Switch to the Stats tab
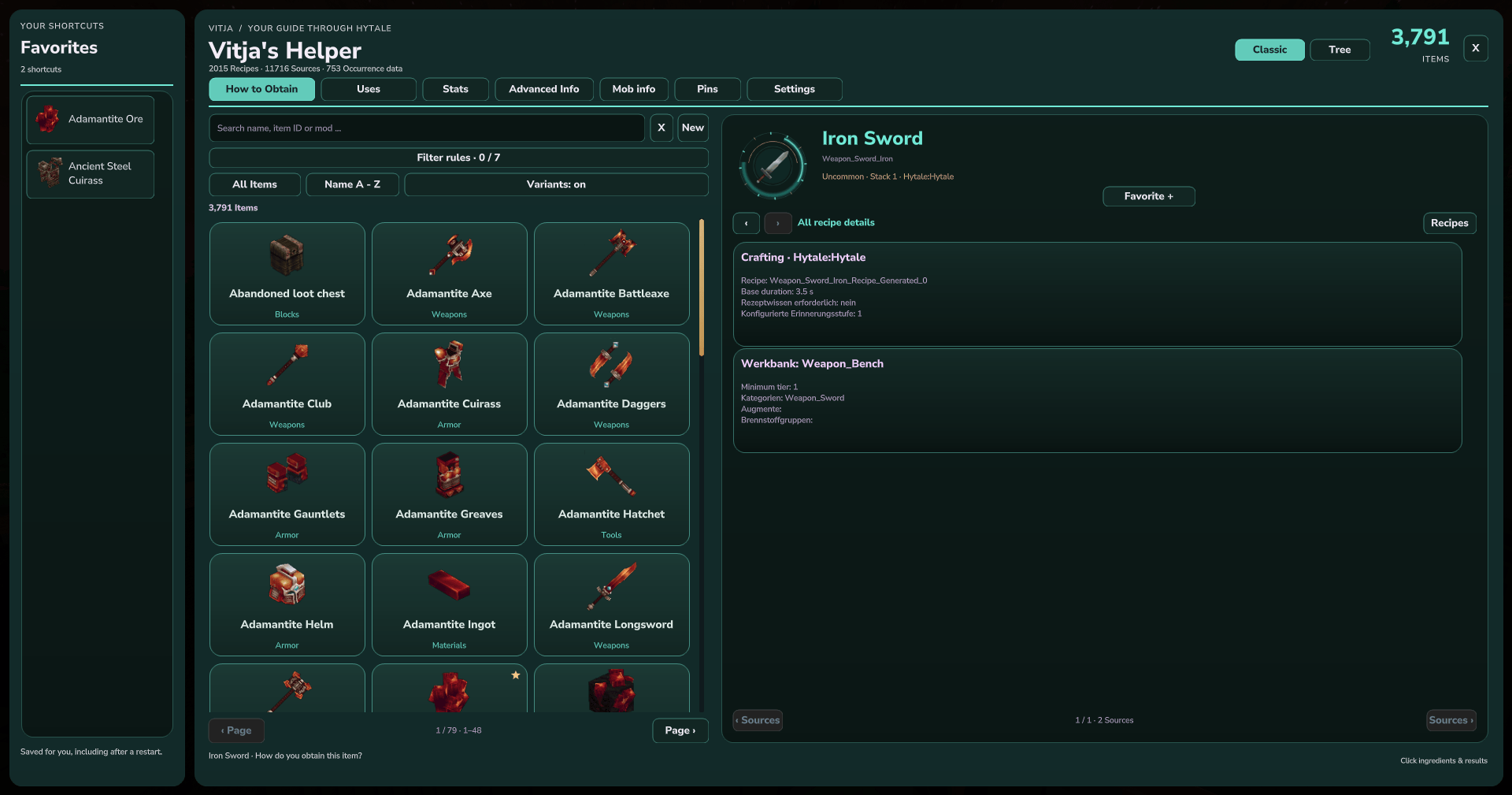Screen dimensions: 1512x795 pos(455,89)
